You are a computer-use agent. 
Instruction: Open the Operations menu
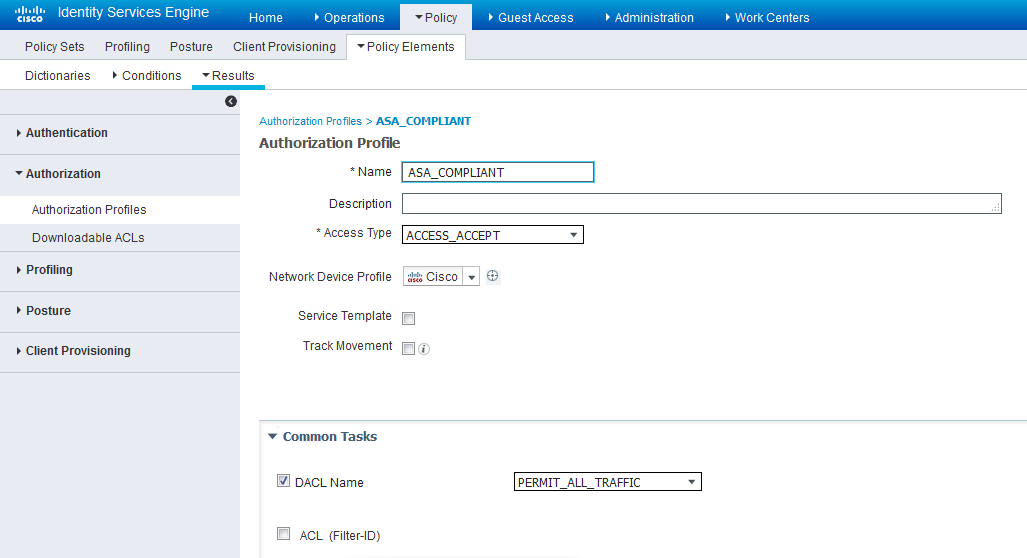349,18
